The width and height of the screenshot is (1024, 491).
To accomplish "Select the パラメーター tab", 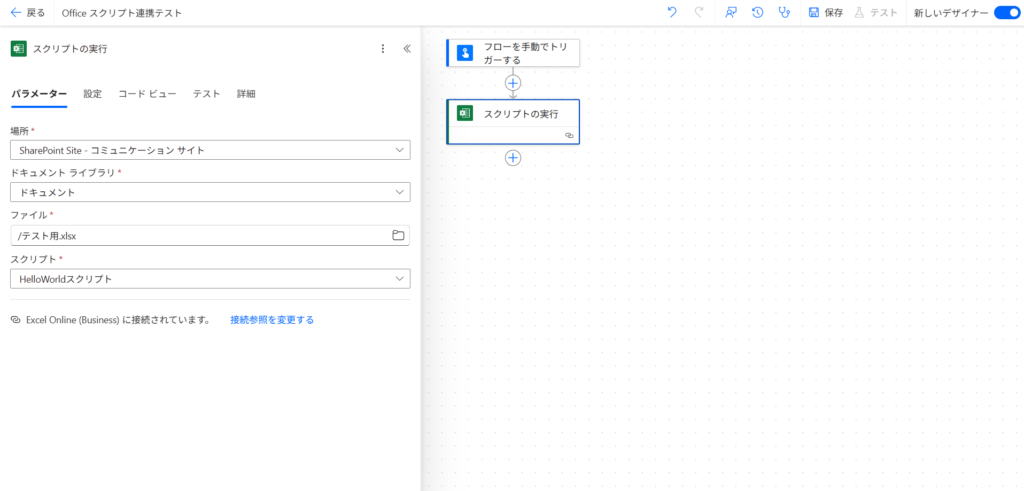I will [x=39, y=93].
